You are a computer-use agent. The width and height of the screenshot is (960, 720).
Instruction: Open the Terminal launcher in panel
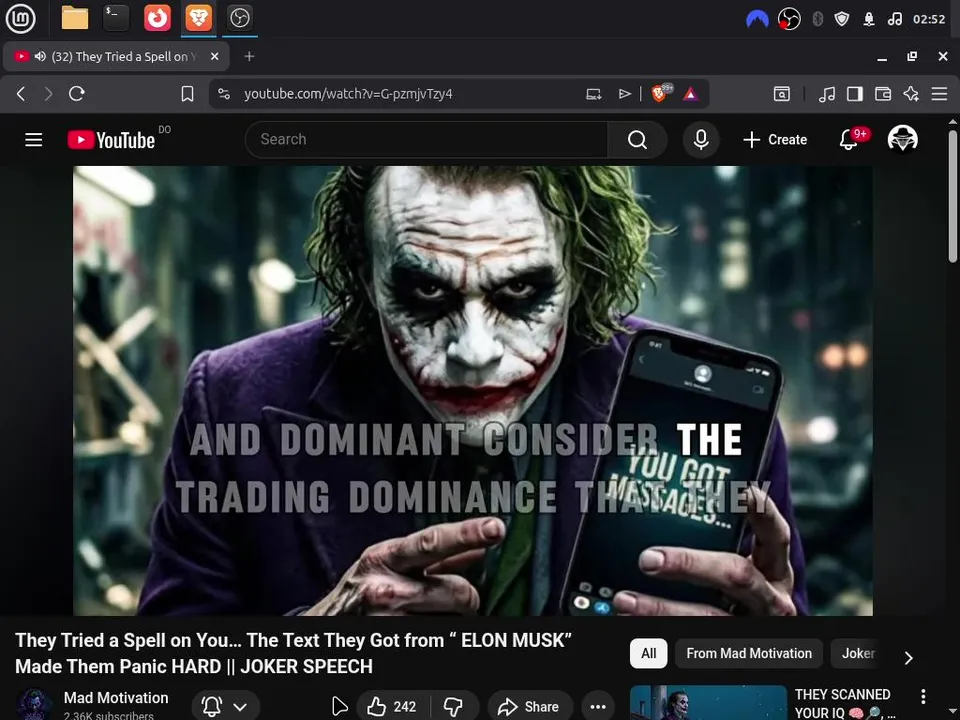coord(116,18)
